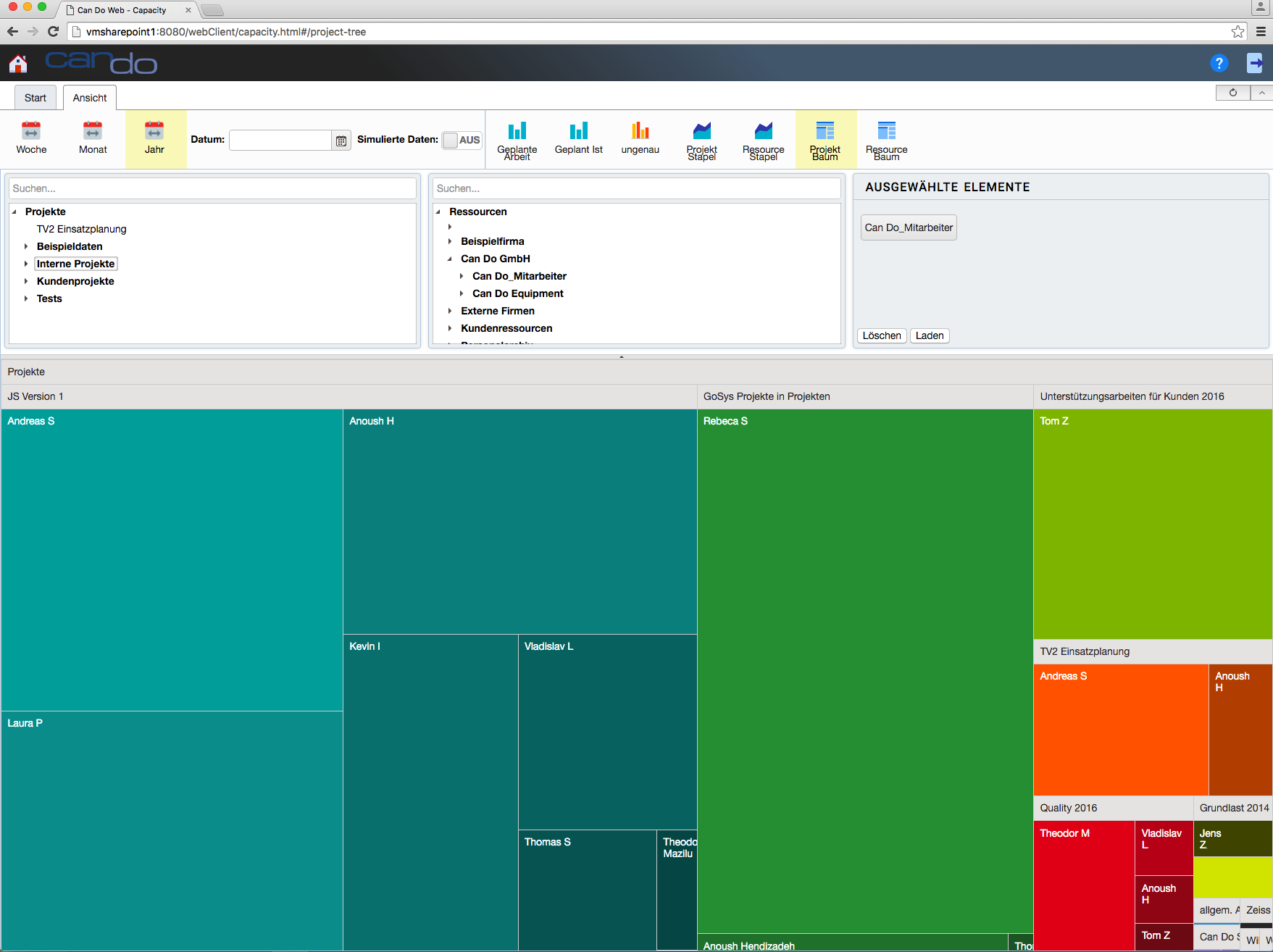Viewport: 1273px width, 952px height.
Task: Select the Kevin I treemap block
Action: [430, 793]
